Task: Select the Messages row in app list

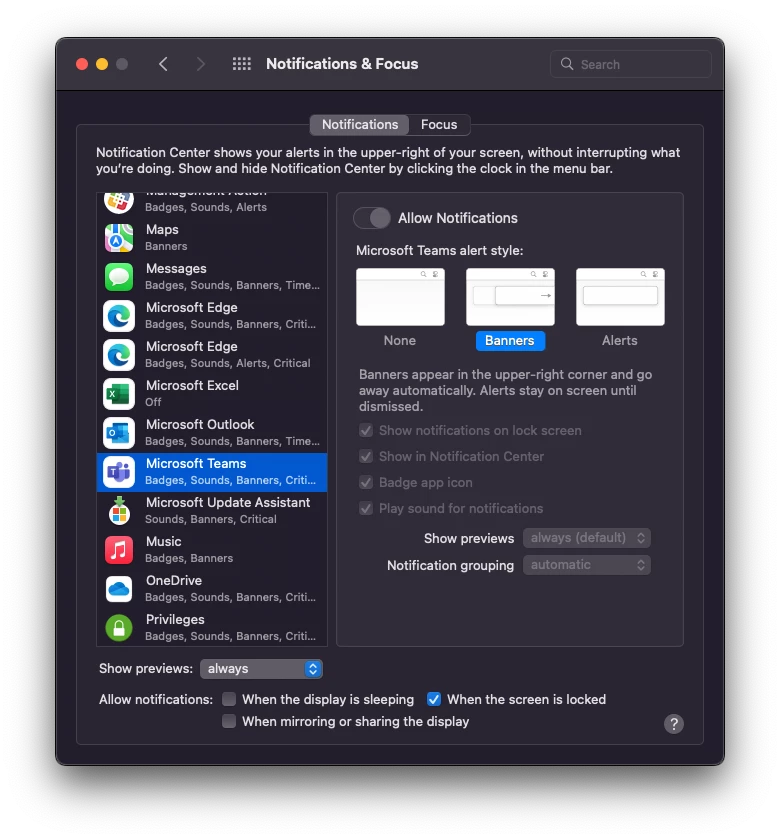Action: click(212, 277)
